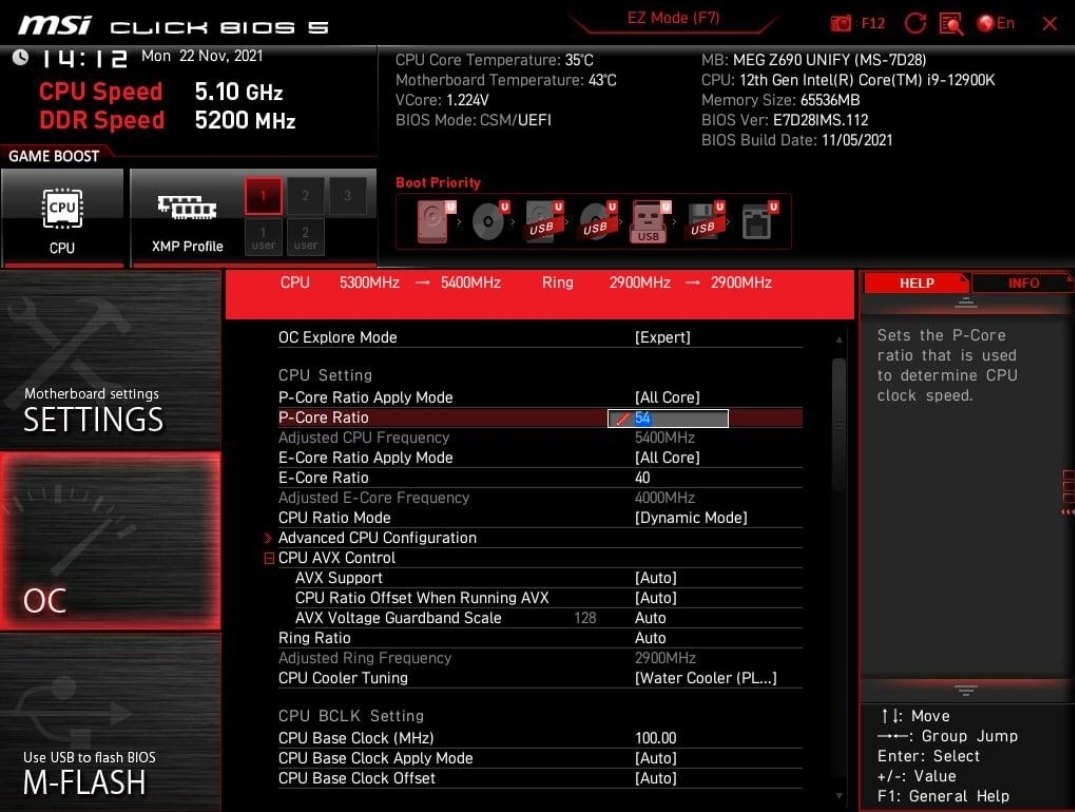Click the Boot Priority heading
The width and height of the screenshot is (1075, 812).
[438, 183]
